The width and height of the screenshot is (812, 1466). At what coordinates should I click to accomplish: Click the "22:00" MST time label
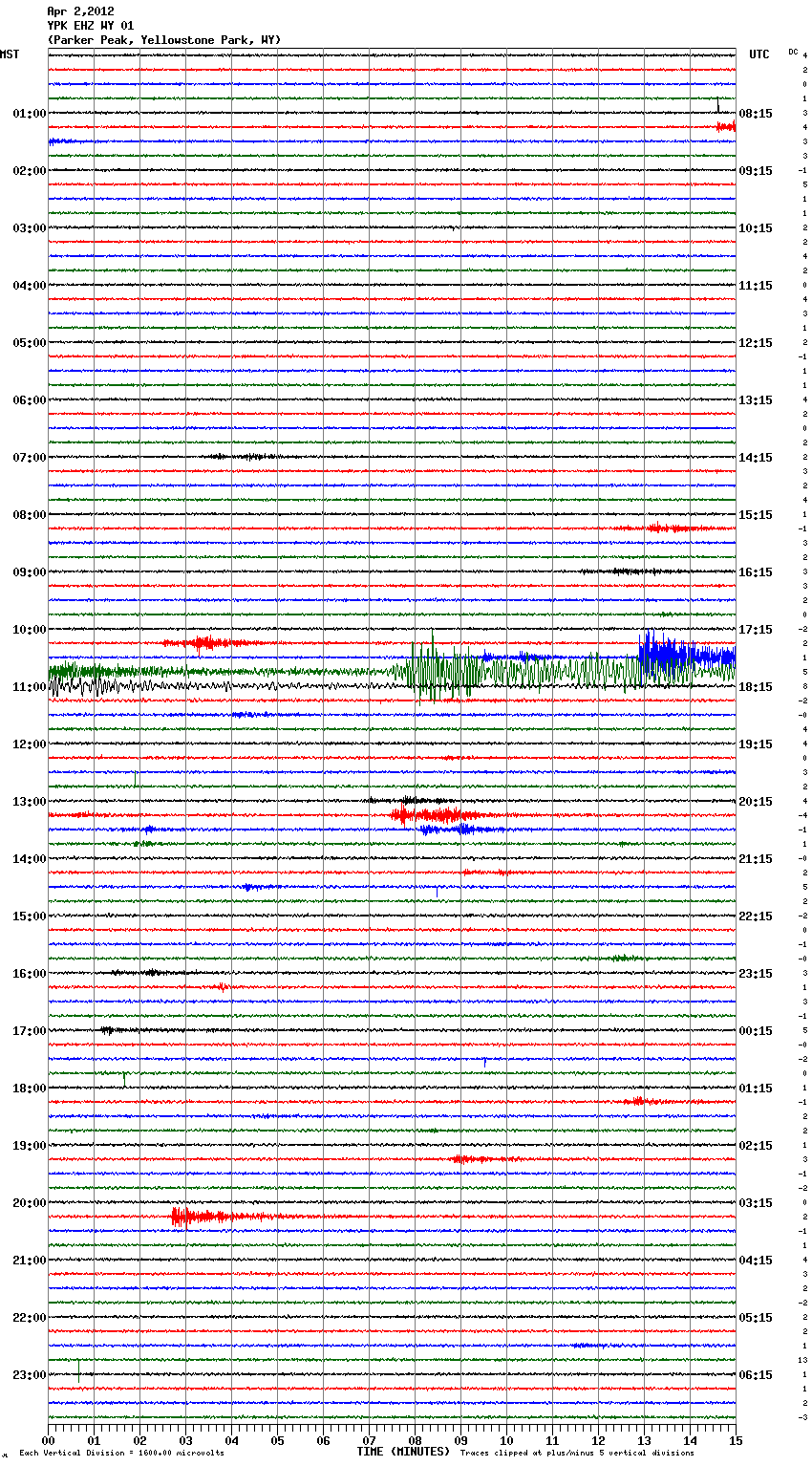pyautogui.click(x=30, y=1318)
